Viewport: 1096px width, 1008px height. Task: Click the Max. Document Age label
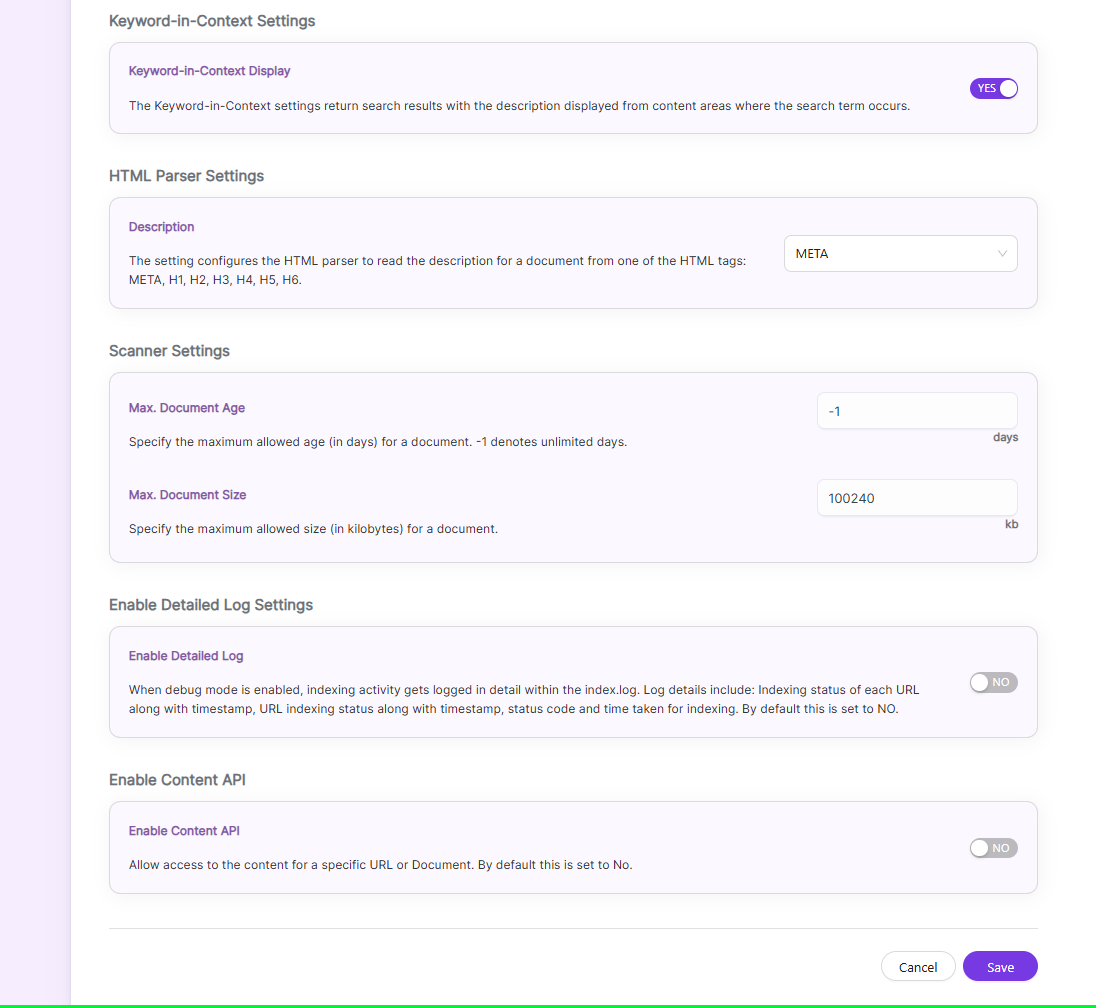pyautogui.click(x=187, y=408)
